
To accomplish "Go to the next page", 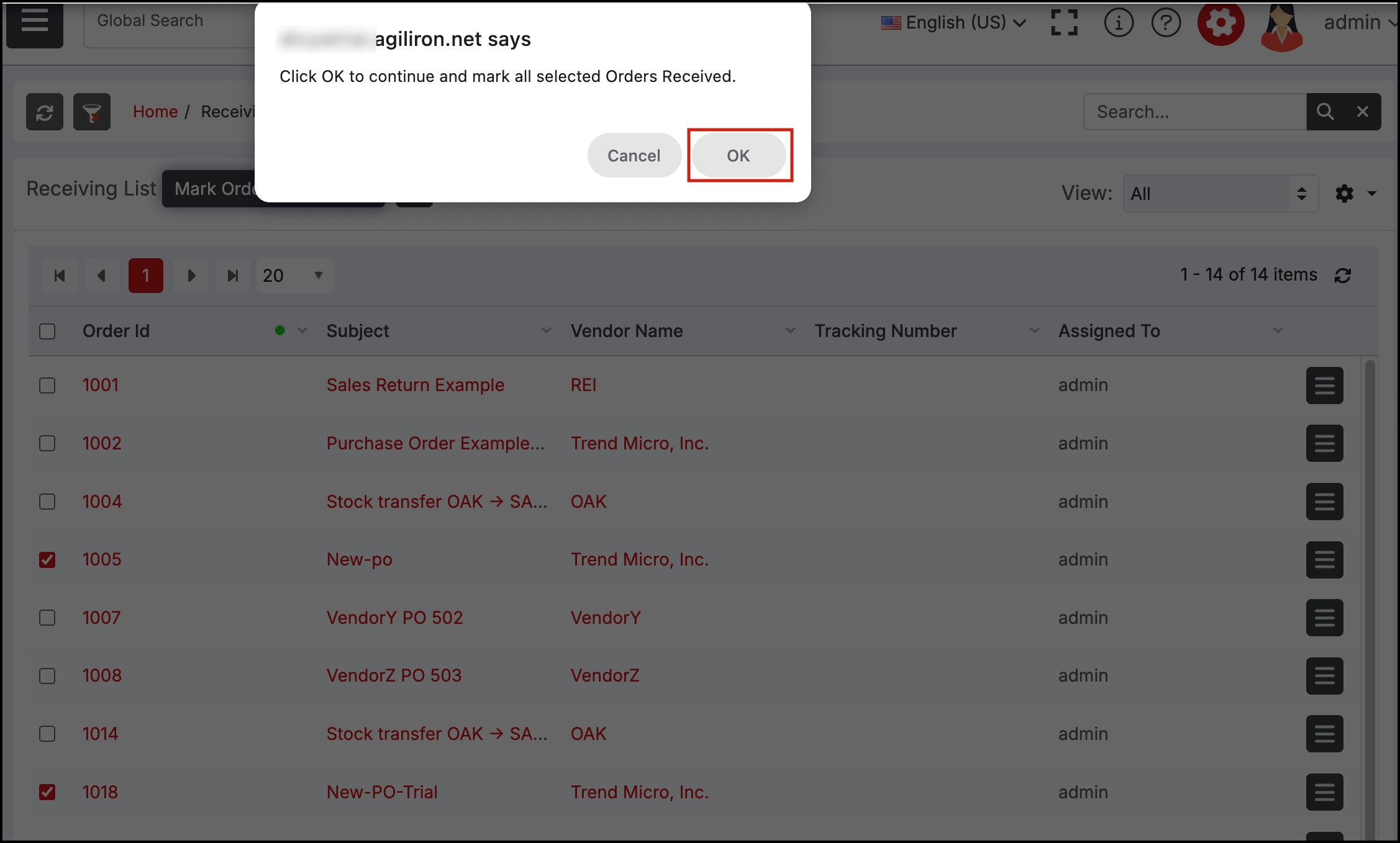I will click(191, 276).
